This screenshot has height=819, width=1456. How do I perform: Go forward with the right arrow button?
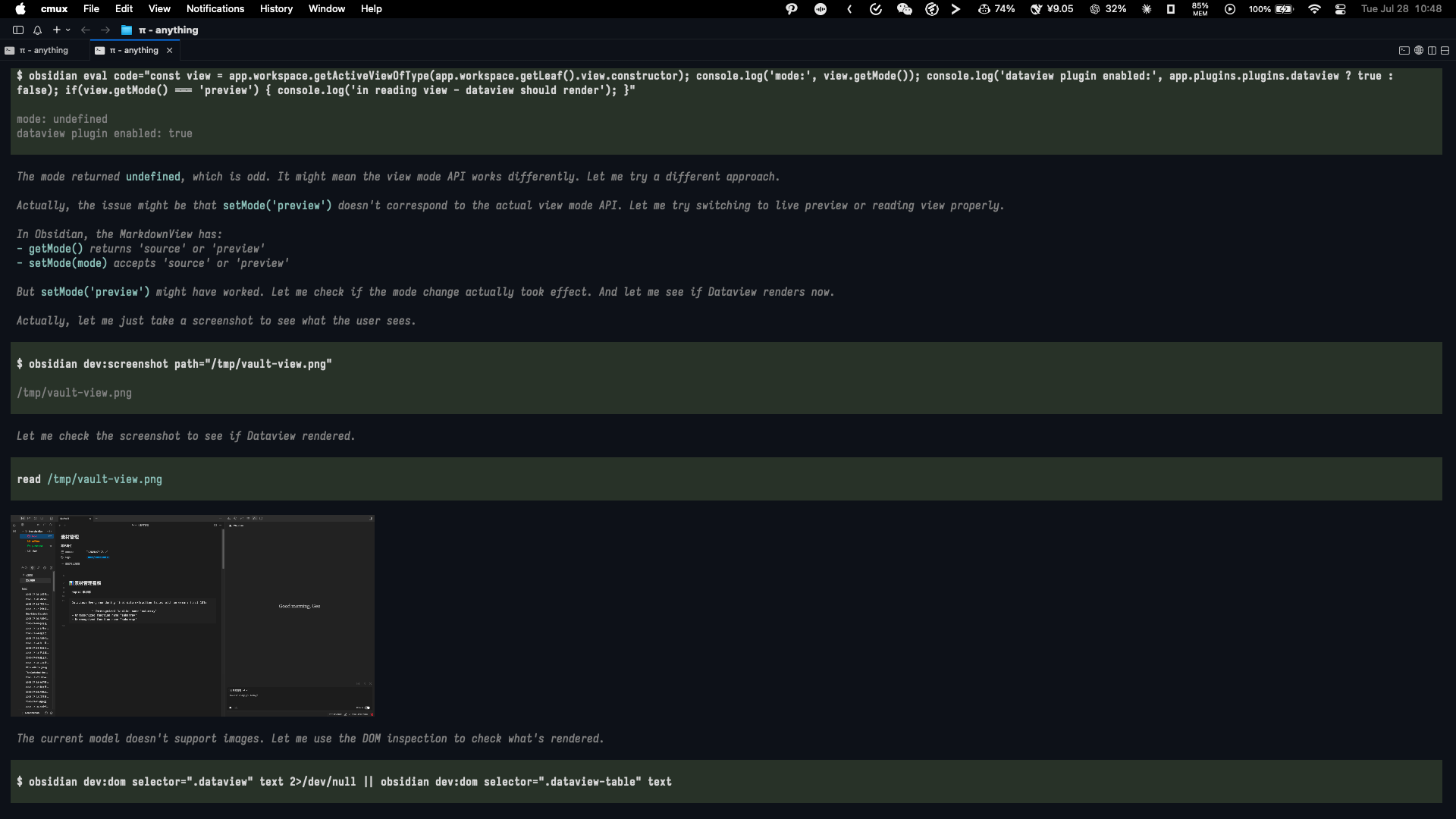105,30
